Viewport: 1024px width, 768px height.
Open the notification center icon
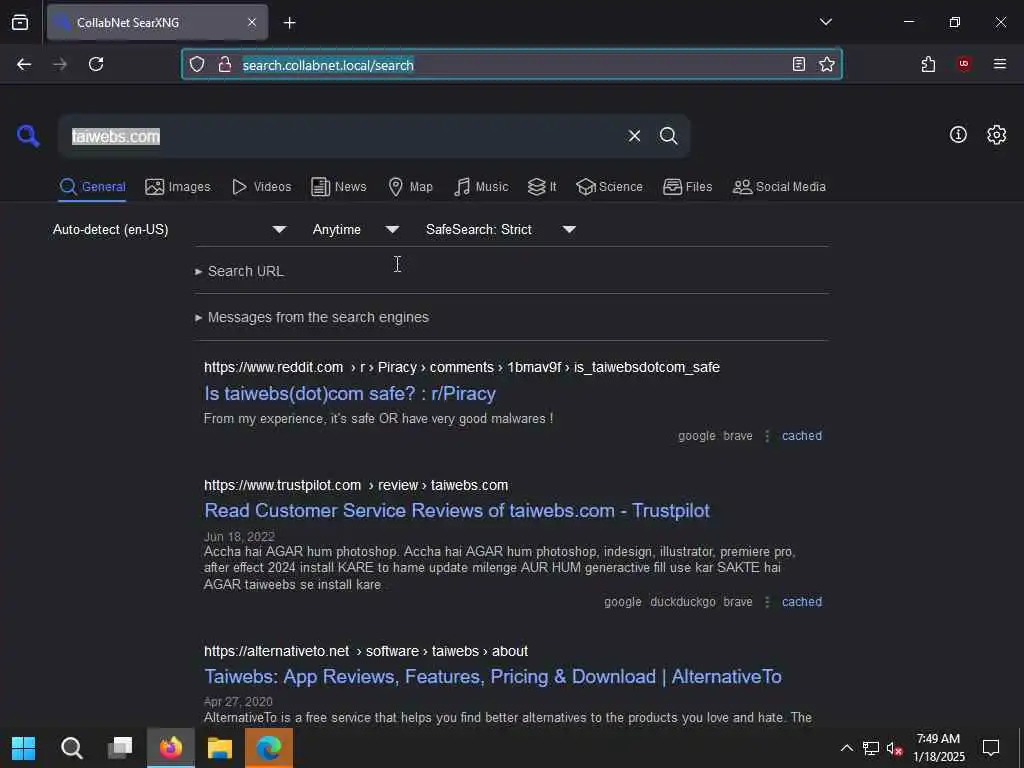(991, 748)
